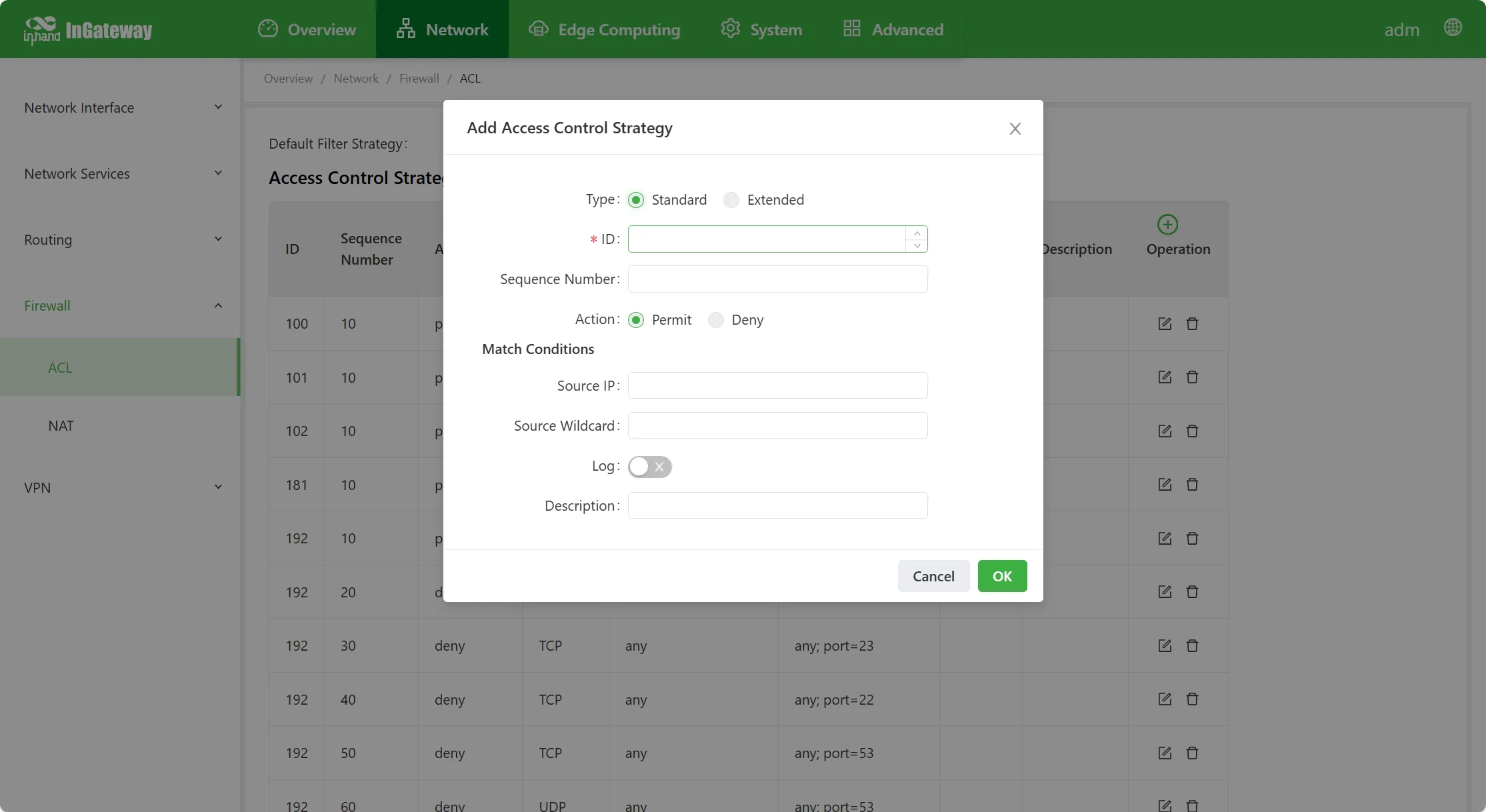Toggle the Log switch on
The width and height of the screenshot is (1486, 812).
point(650,467)
